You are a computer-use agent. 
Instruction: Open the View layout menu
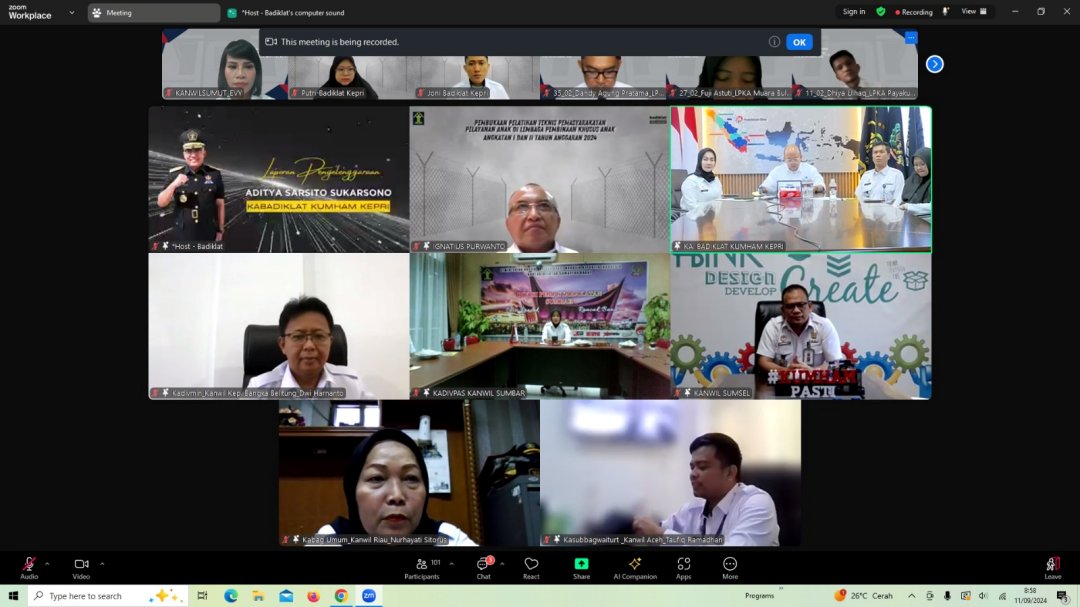tap(973, 12)
